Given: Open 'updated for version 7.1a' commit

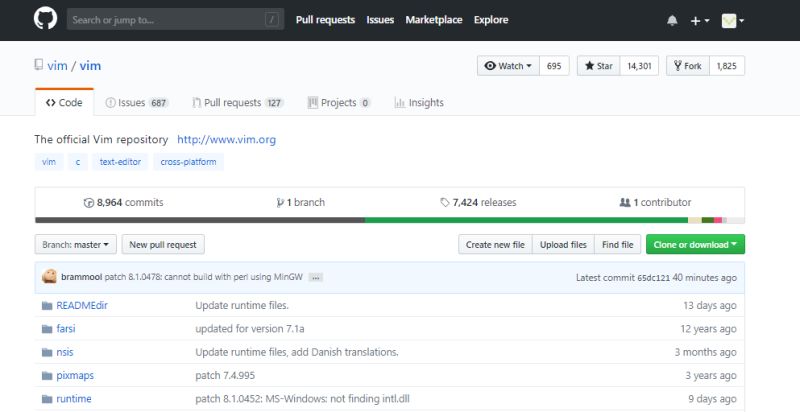Looking at the screenshot, I should pyautogui.click(x=250, y=329).
